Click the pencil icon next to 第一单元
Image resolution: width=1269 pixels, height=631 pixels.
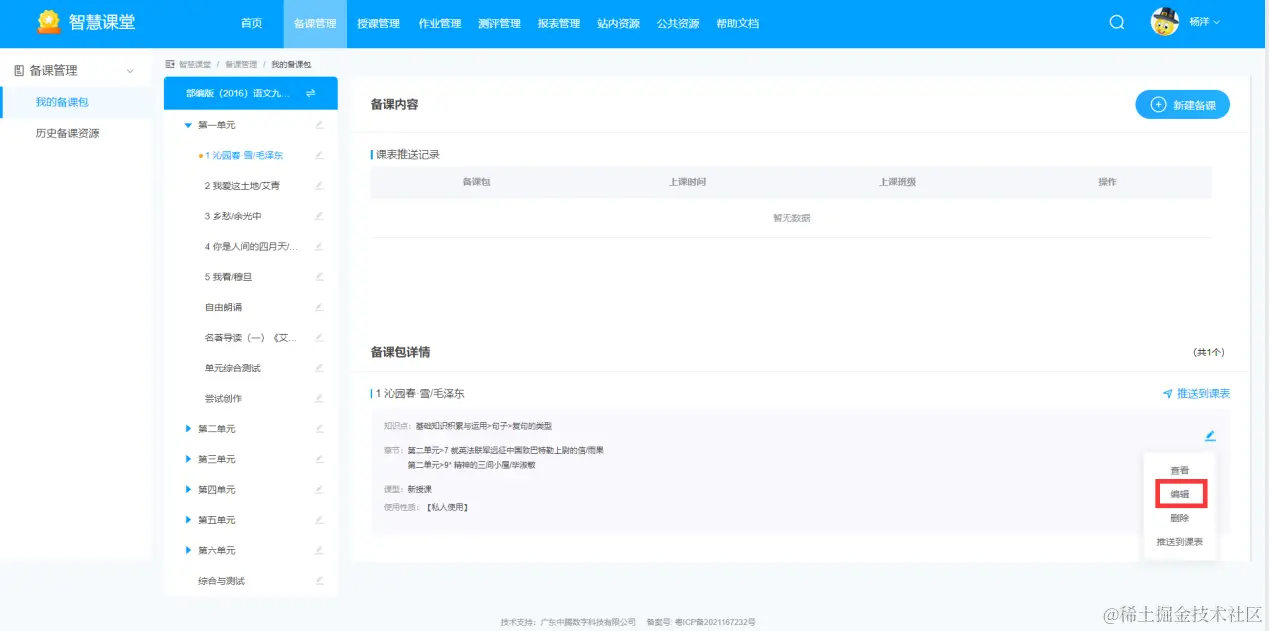[321, 124]
